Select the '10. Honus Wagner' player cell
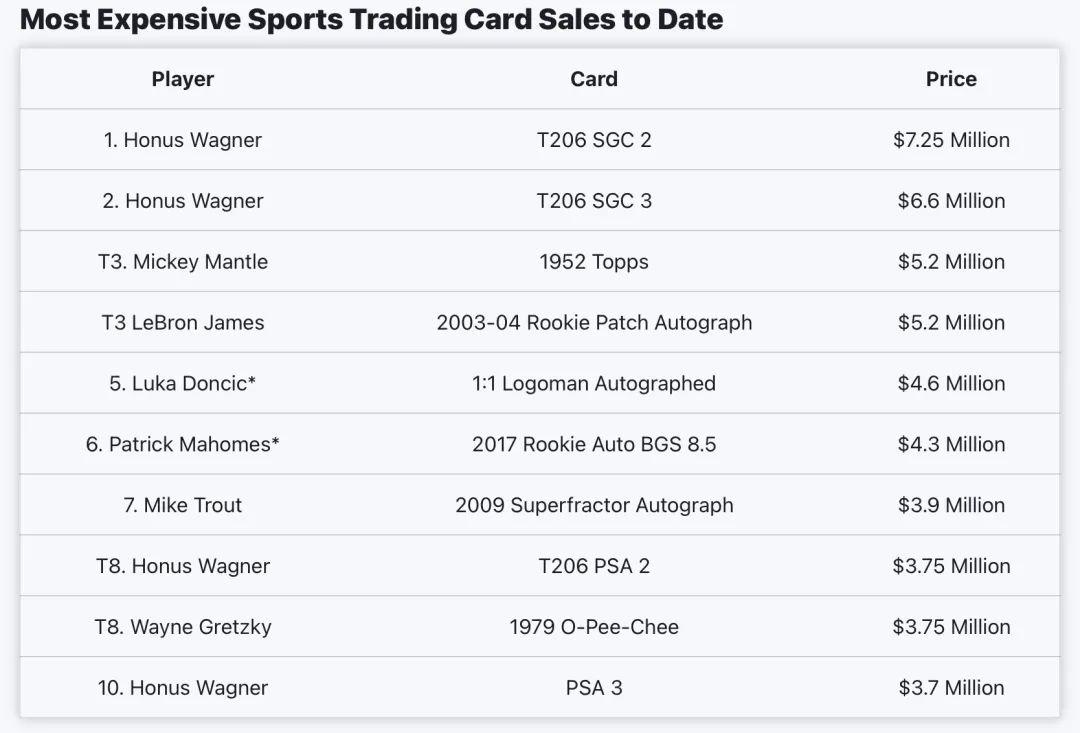 183,688
